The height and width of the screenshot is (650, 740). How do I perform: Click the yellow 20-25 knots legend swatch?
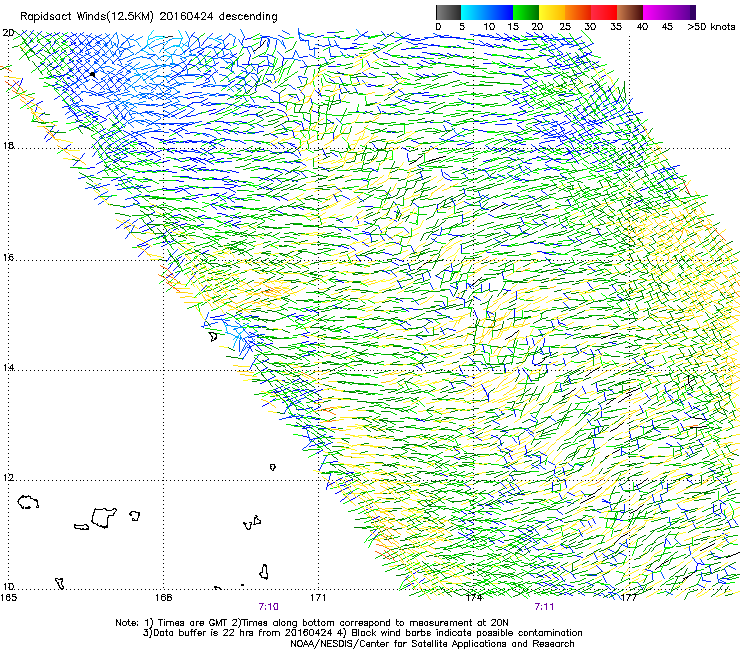pos(552,12)
